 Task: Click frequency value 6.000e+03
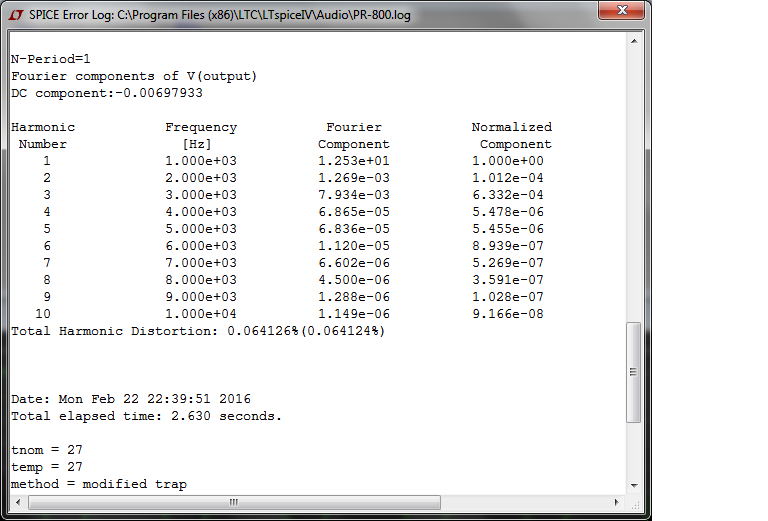[x=201, y=246]
